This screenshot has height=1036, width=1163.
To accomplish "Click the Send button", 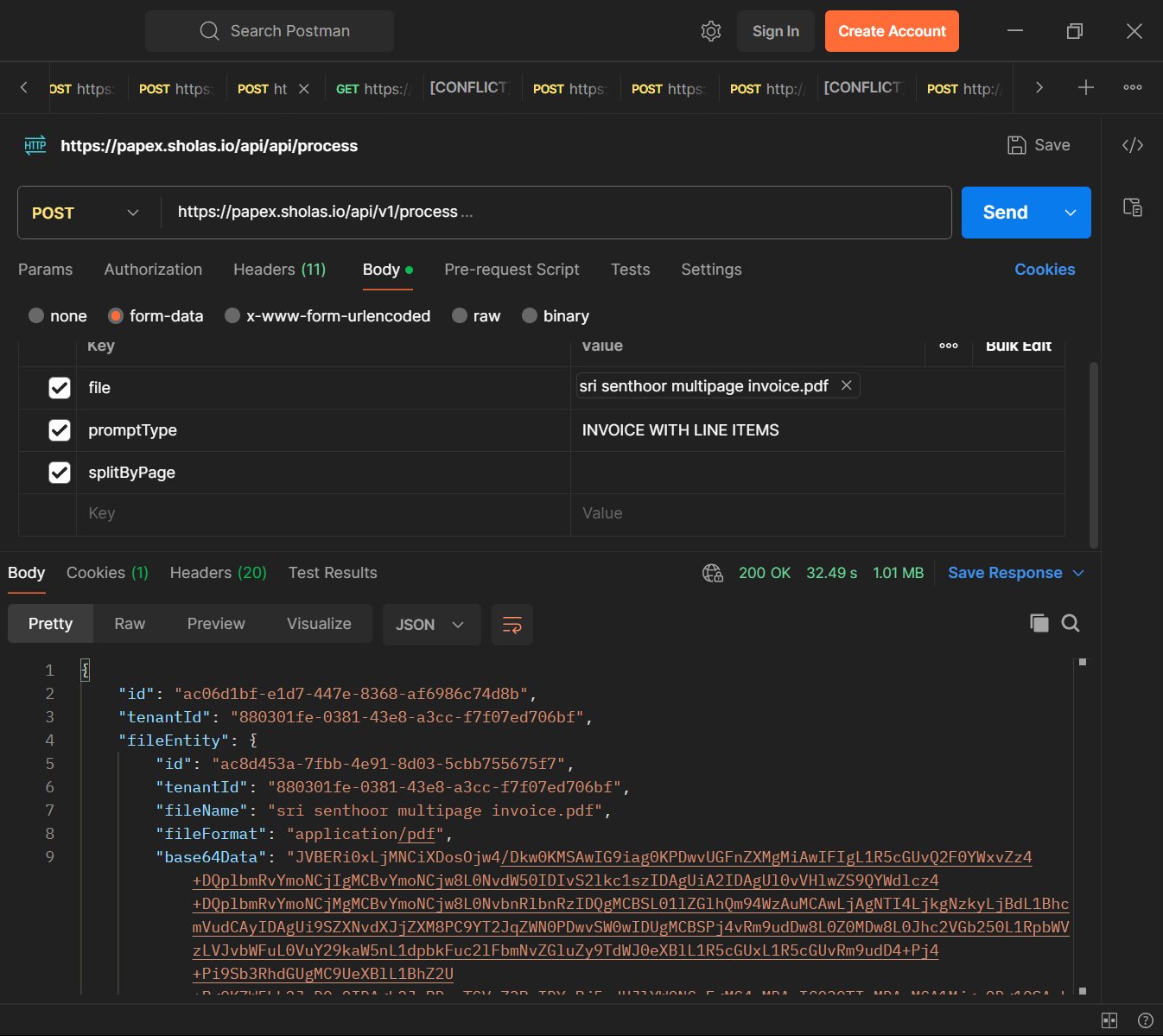I will click(1006, 213).
